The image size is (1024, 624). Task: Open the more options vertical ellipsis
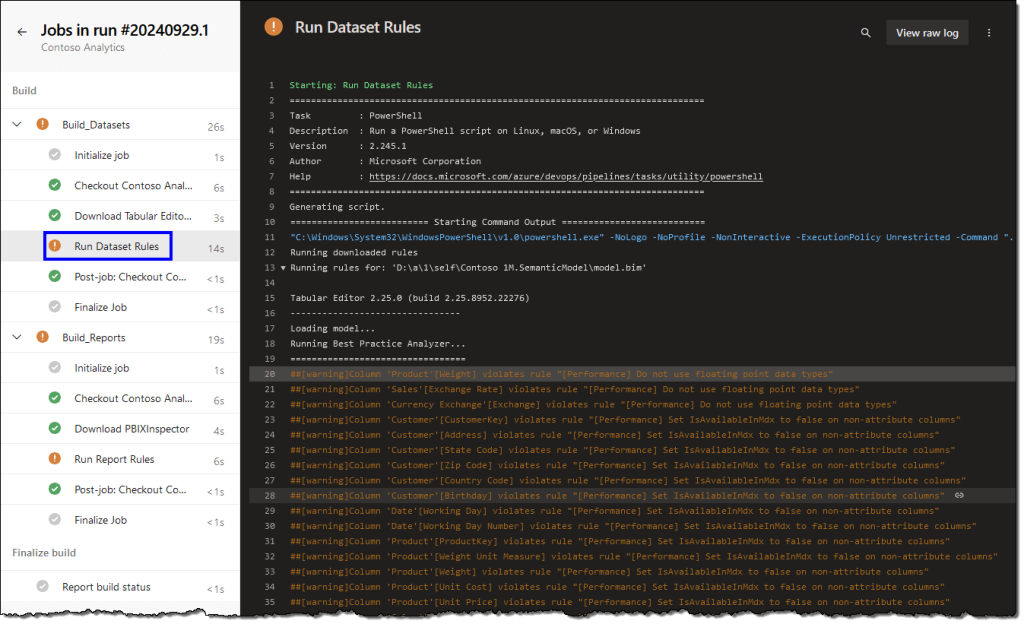tap(989, 33)
